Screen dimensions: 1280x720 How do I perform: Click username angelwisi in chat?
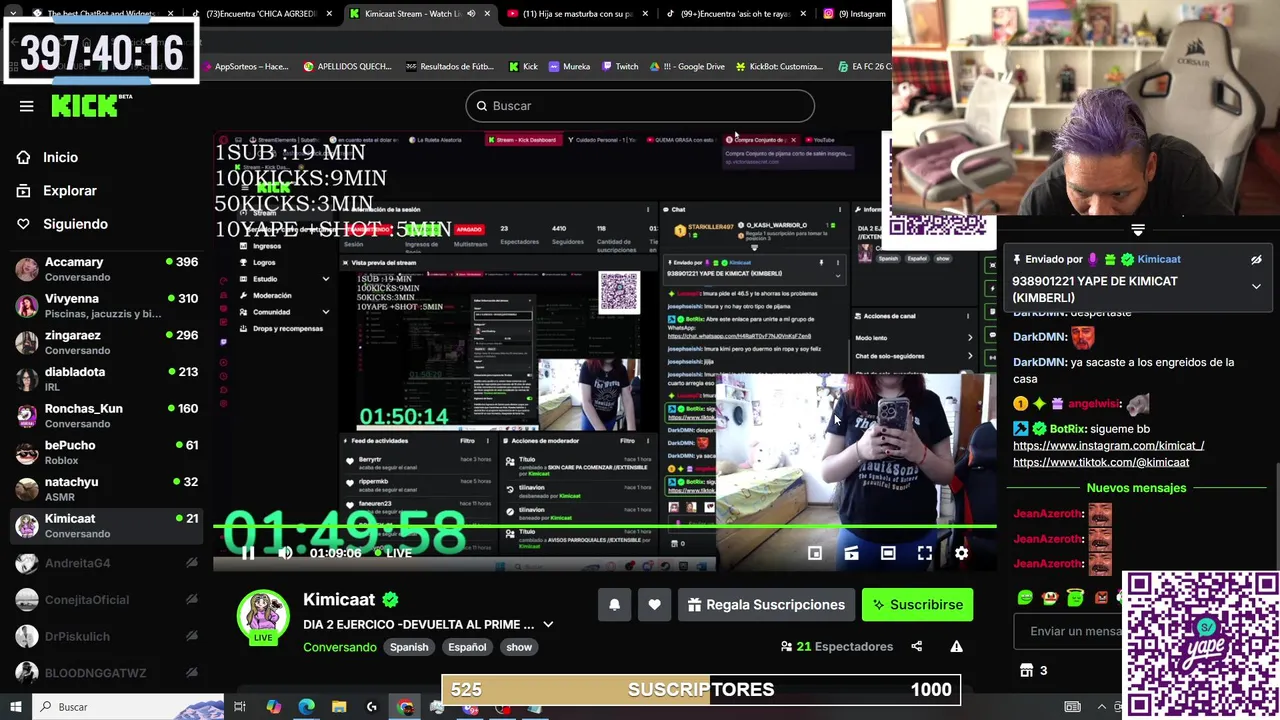tap(1094, 404)
